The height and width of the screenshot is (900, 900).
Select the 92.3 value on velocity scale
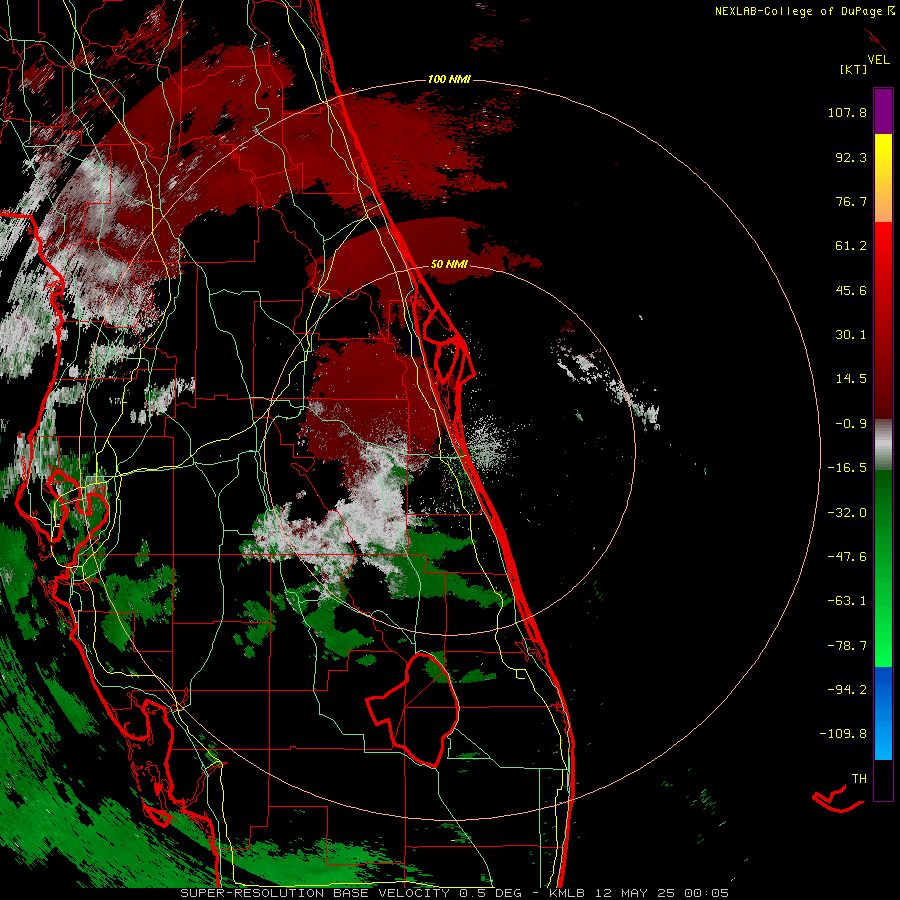tap(851, 157)
